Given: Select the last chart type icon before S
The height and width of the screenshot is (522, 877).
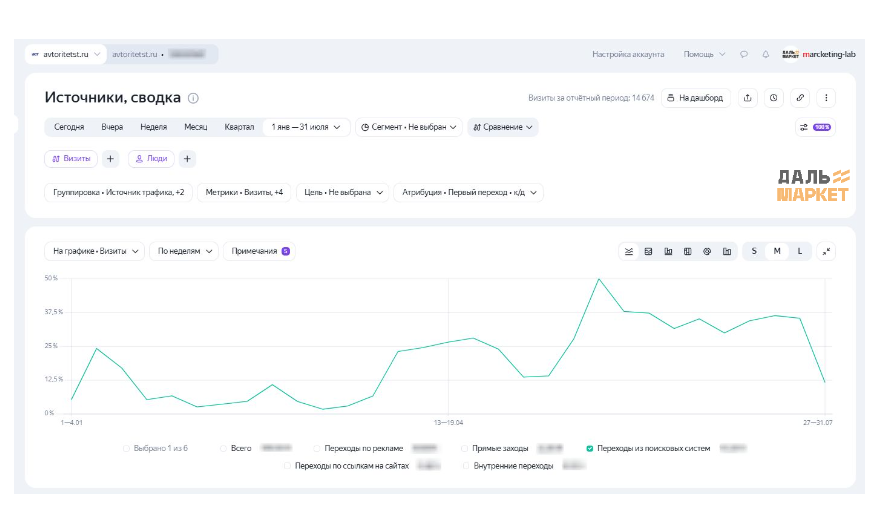Looking at the screenshot, I should click(x=727, y=252).
